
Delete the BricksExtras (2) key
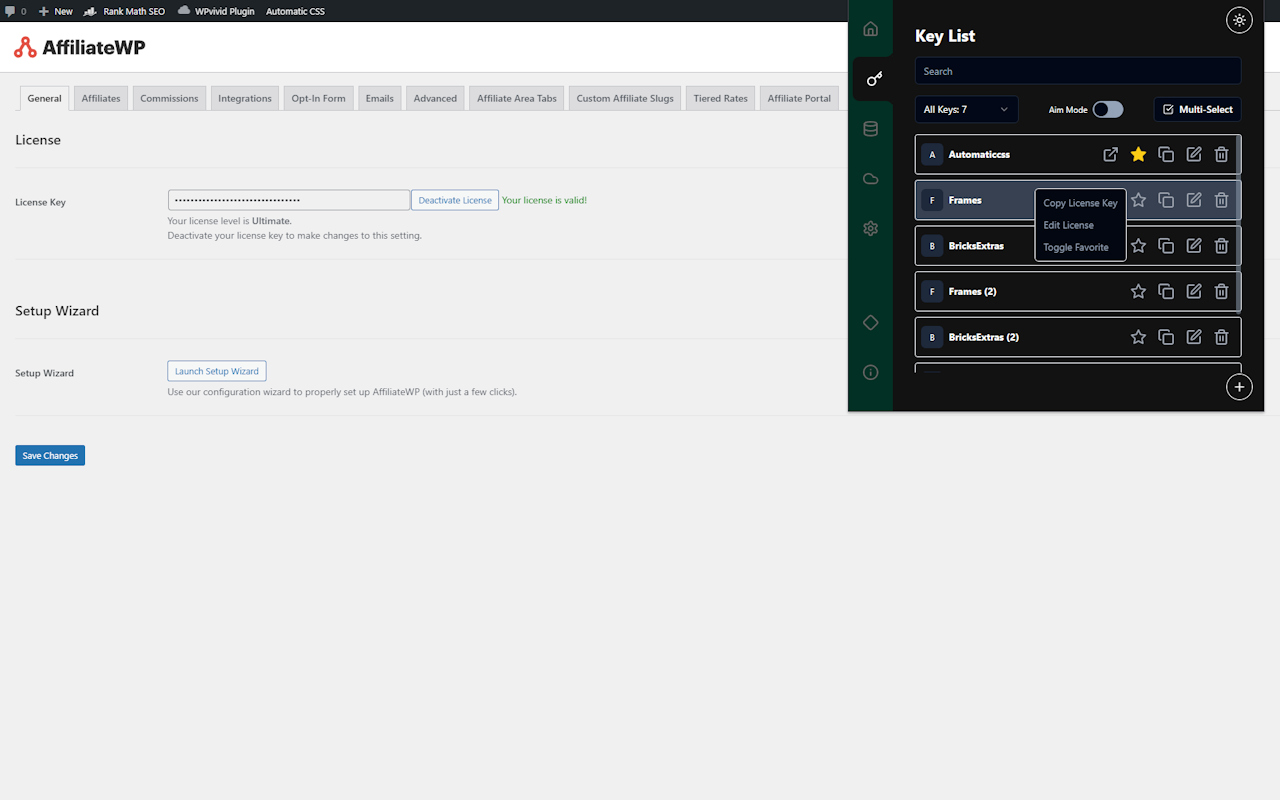tap(1221, 337)
